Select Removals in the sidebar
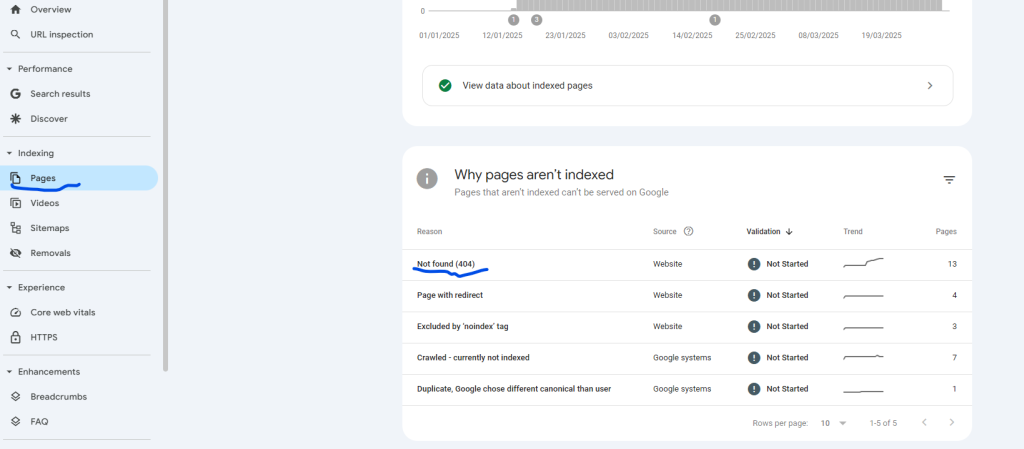This screenshot has width=1024, height=449. (x=50, y=253)
